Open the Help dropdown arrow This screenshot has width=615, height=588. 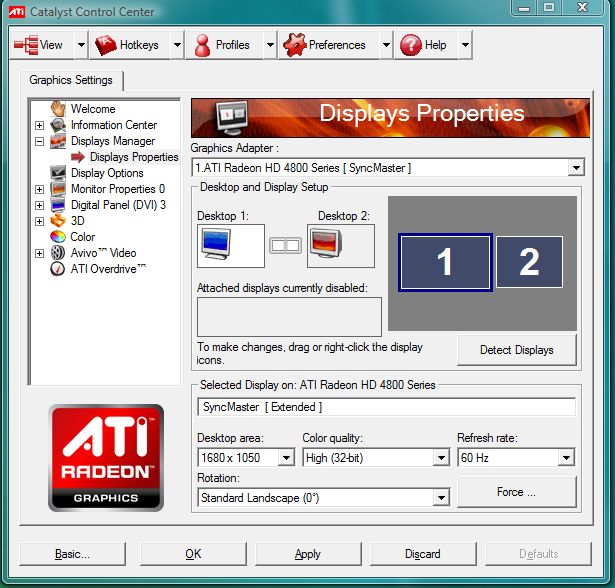tap(465, 45)
